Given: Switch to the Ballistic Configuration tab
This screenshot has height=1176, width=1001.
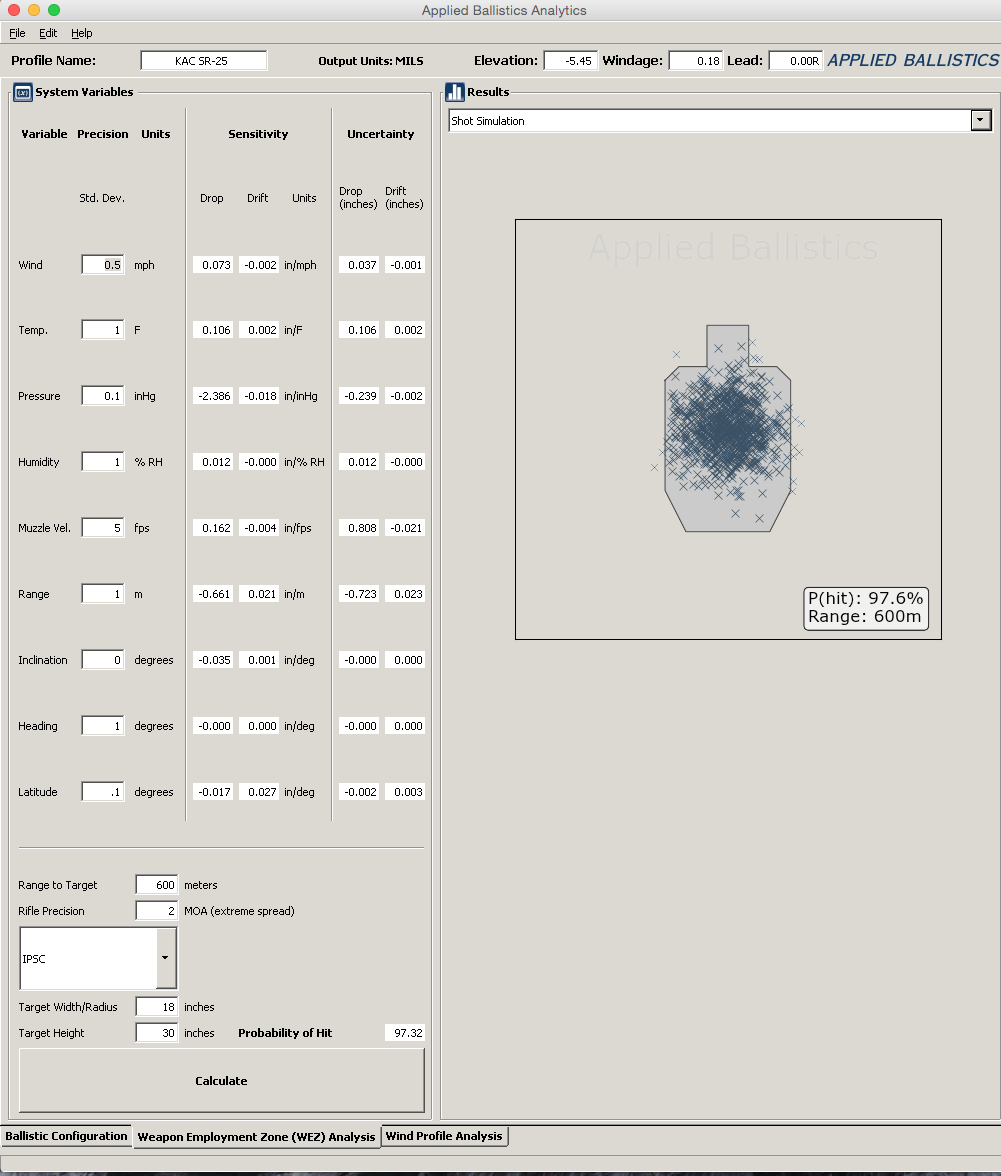Looking at the screenshot, I should (x=66, y=1136).
